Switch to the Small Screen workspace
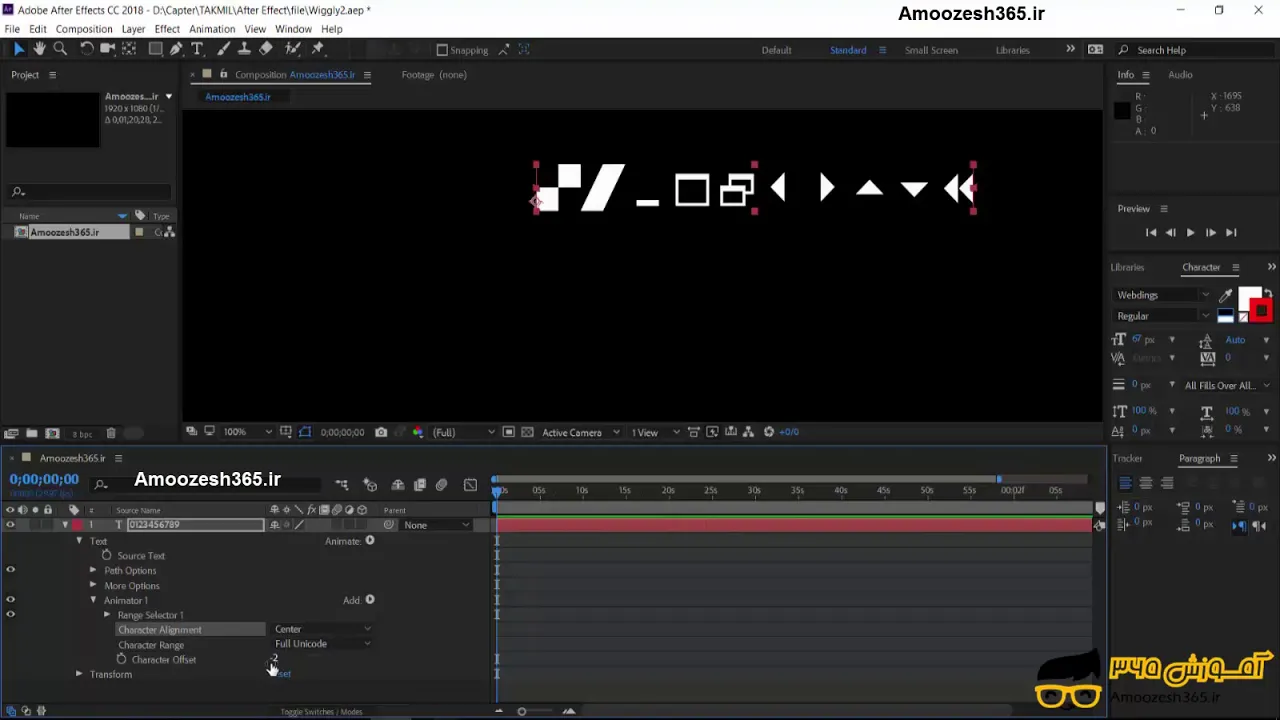Image resolution: width=1280 pixels, height=720 pixels. click(931, 50)
